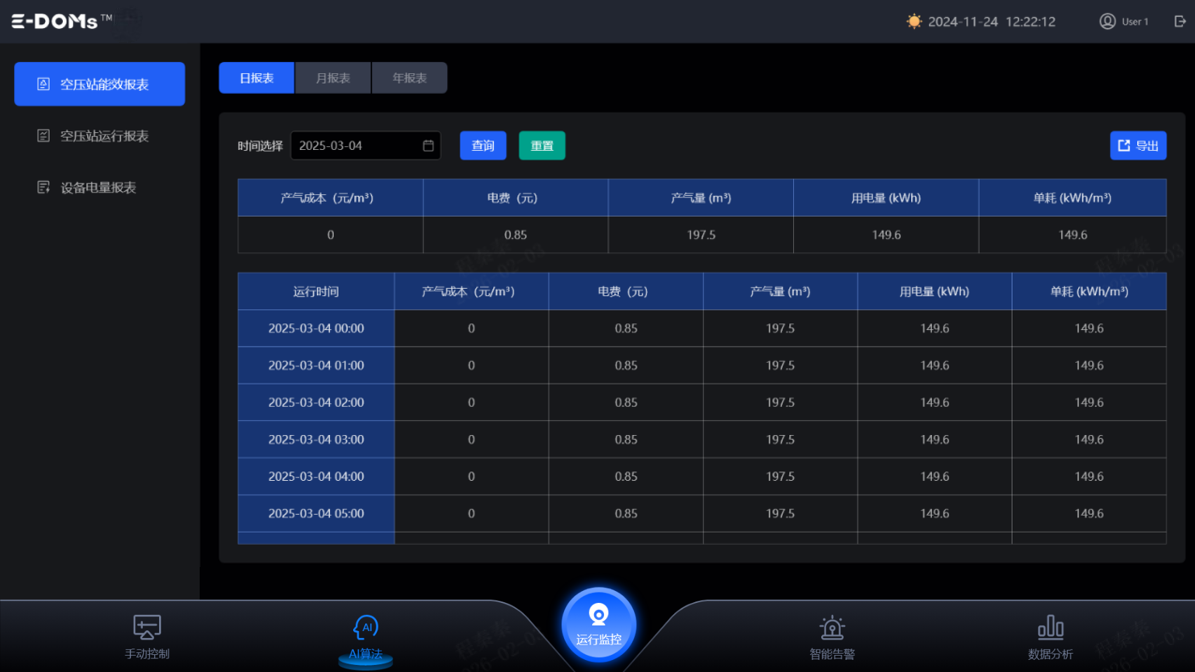Click the central 运行监控 round button

(x=598, y=624)
